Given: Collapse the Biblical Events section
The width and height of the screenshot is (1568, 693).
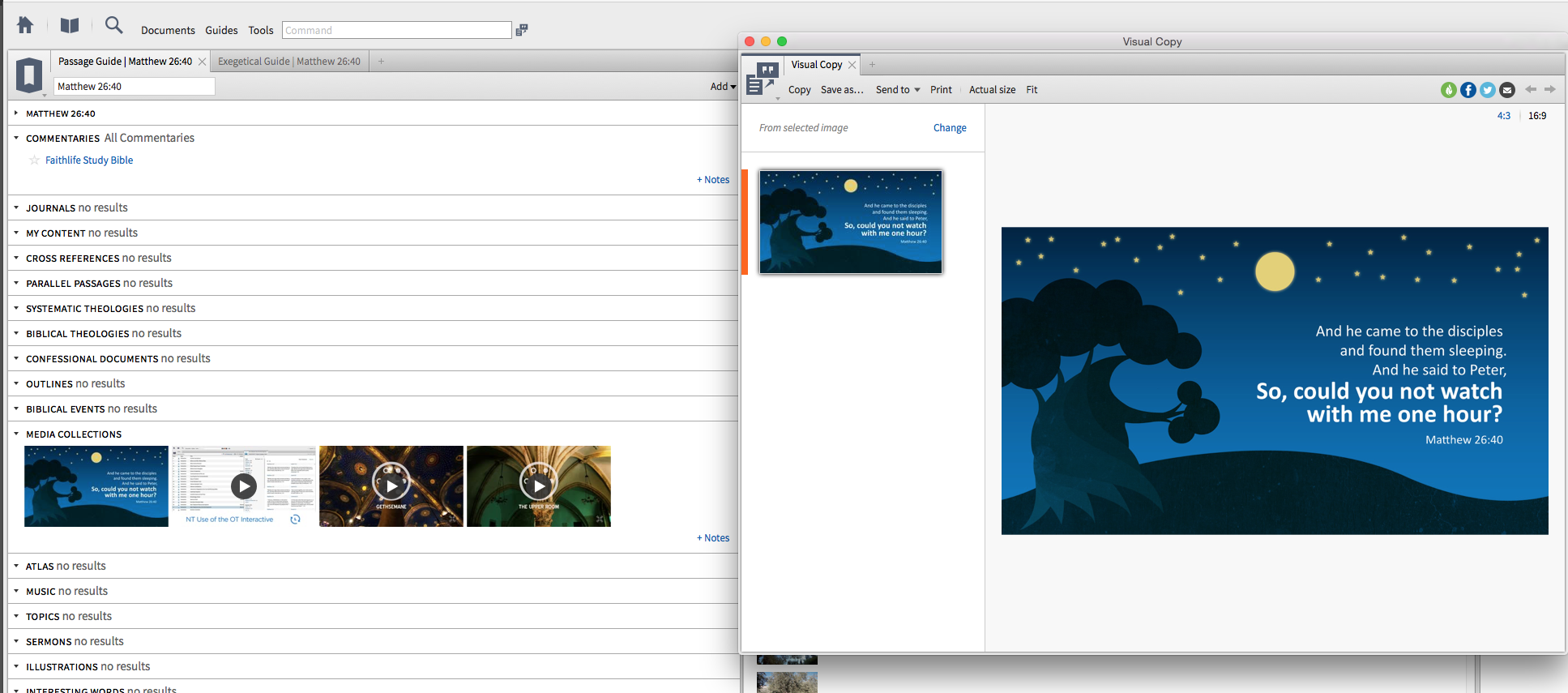Looking at the screenshot, I should pyautogui.click(x=16, y=409).
